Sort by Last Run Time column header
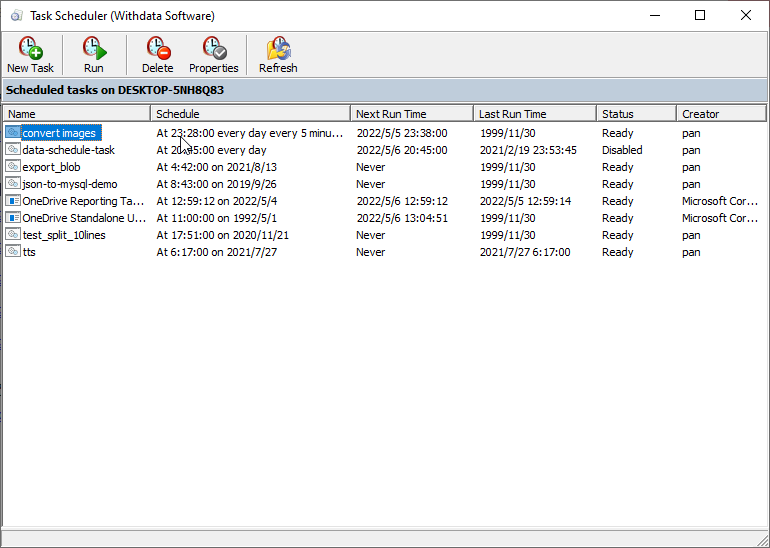Image resolution: width=770 pixels, height=548 pixels. [535, 114]
